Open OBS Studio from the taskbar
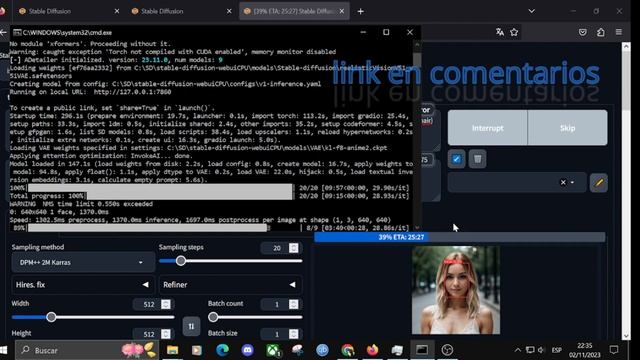 click(x=447, y=350)
